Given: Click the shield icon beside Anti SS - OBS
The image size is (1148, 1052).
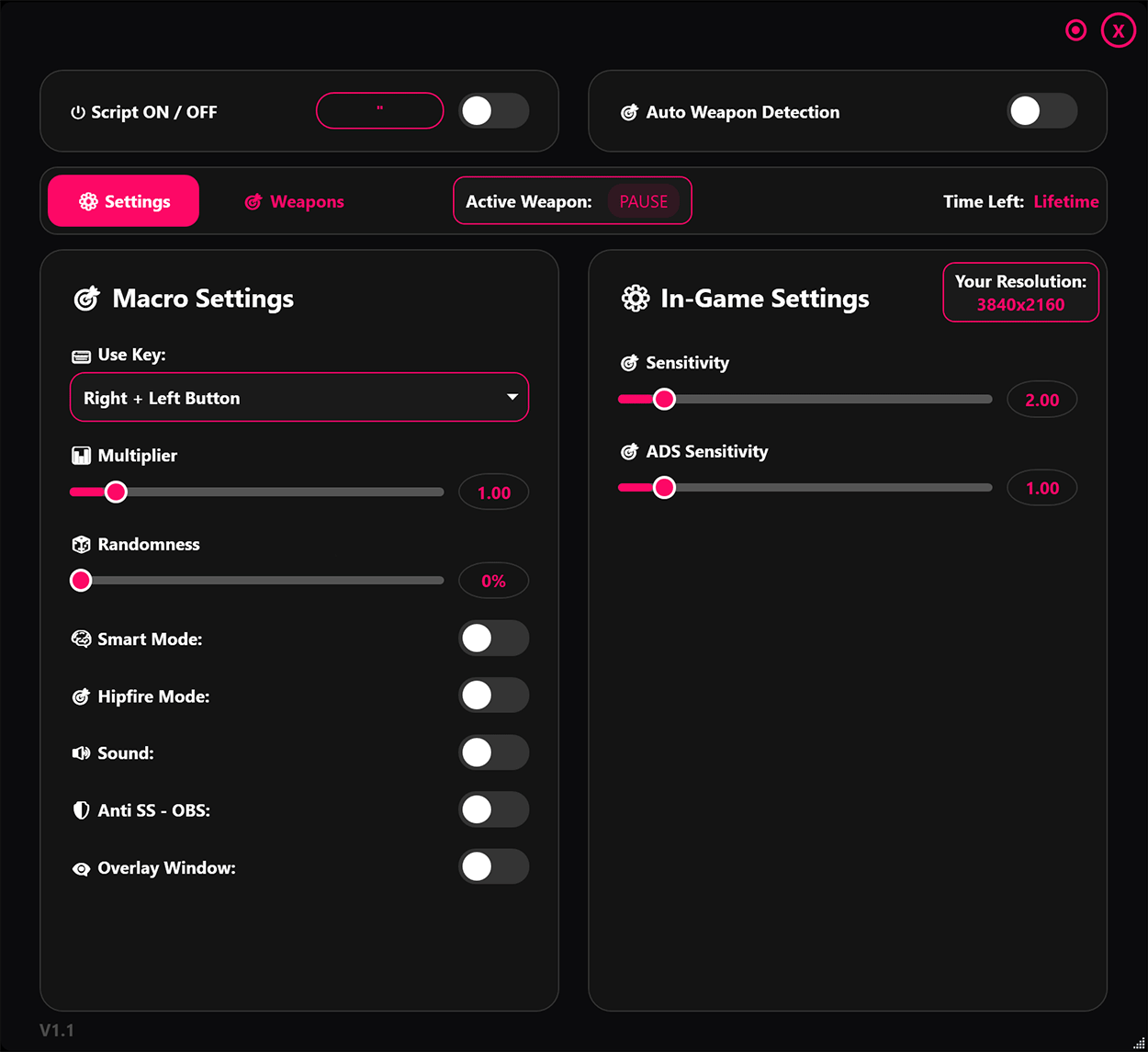Looking at the screenshot, I should click(x=79, y=809).
